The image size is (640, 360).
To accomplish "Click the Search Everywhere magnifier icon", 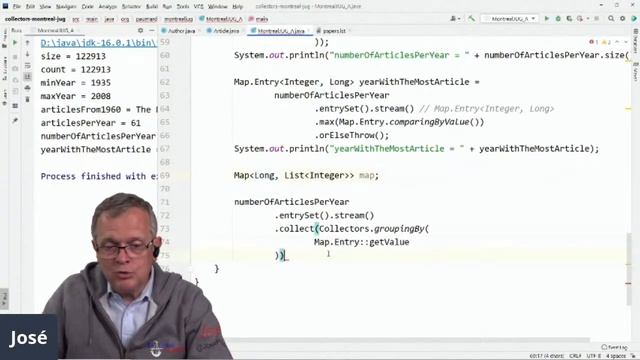I will click(x=611, y=19).
